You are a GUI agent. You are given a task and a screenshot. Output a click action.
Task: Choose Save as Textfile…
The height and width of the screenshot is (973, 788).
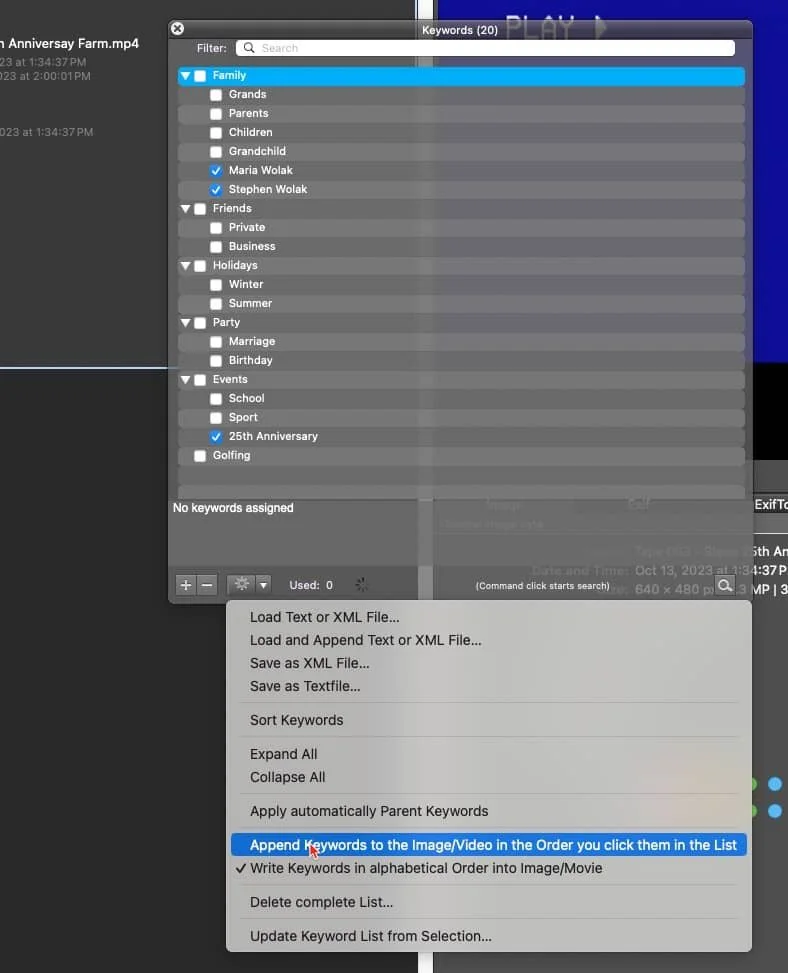point(489,686)
